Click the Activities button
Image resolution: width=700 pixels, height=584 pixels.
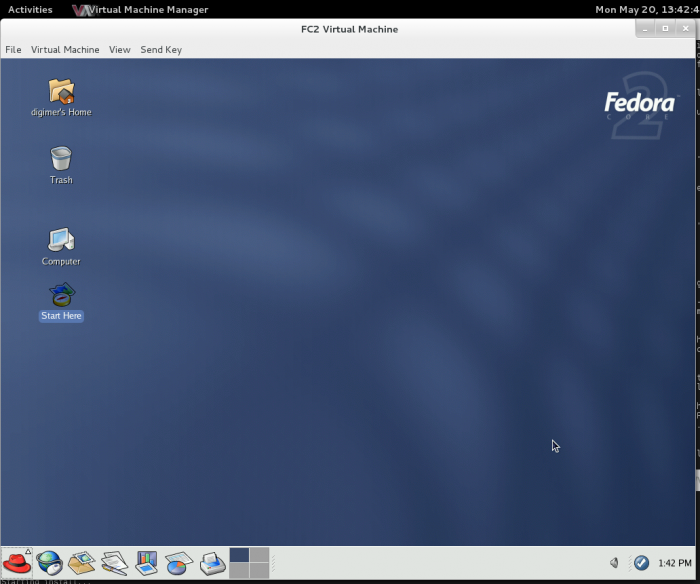[30, 9]
